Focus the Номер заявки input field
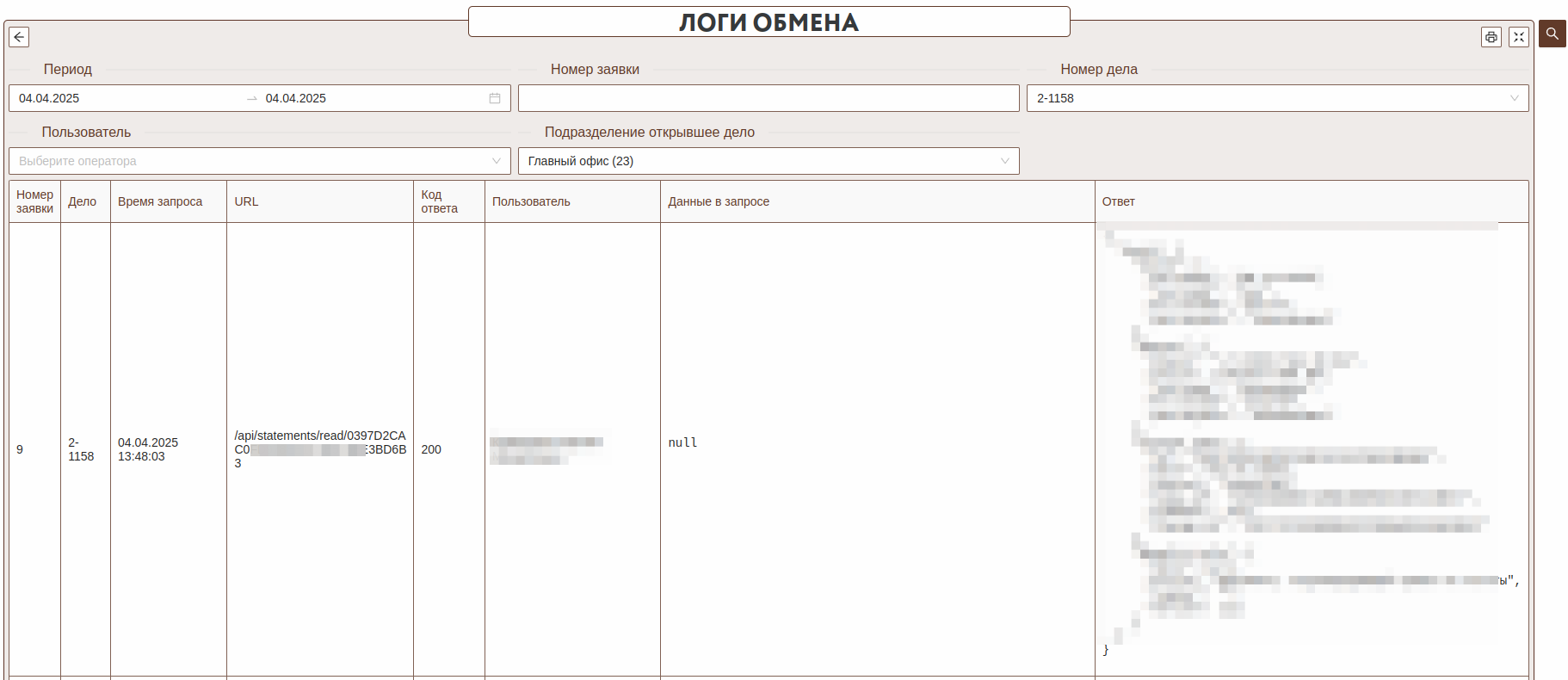Viewport: 1568px width, 680px height. tap(768, 98)
